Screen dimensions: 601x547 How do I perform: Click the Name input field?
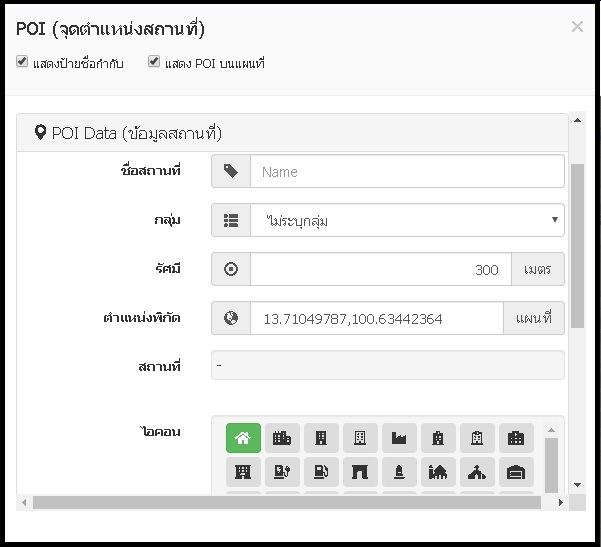tap(407, 171)
